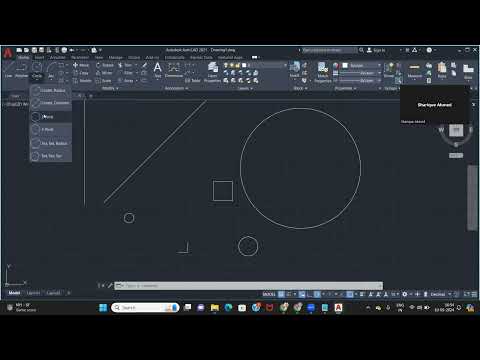Add a new layout with plus button

point(69,293)
